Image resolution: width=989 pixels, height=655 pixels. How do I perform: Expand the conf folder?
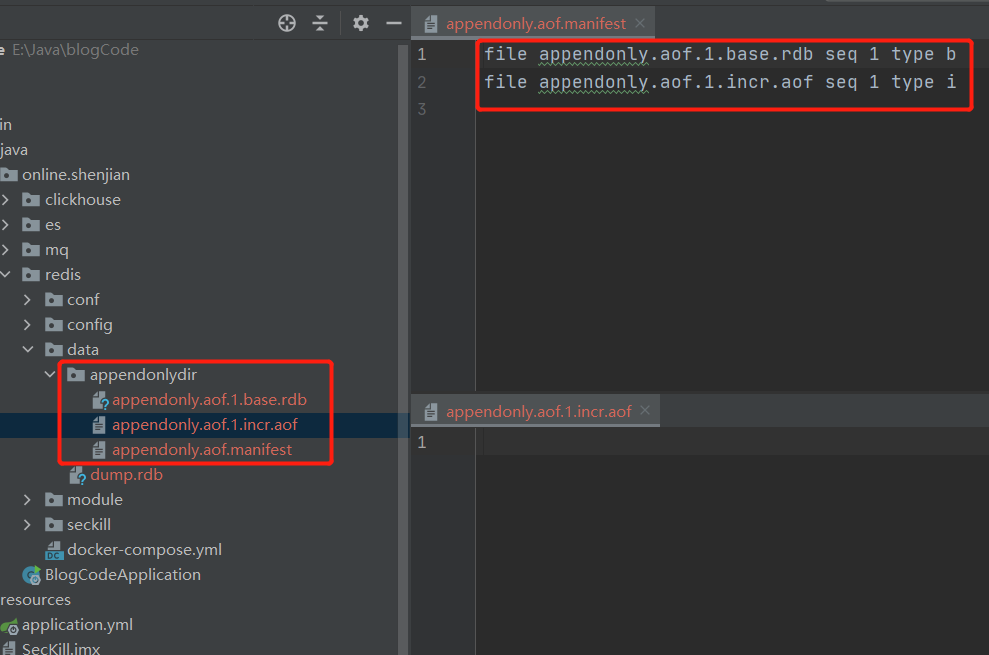tap(27, 300)
